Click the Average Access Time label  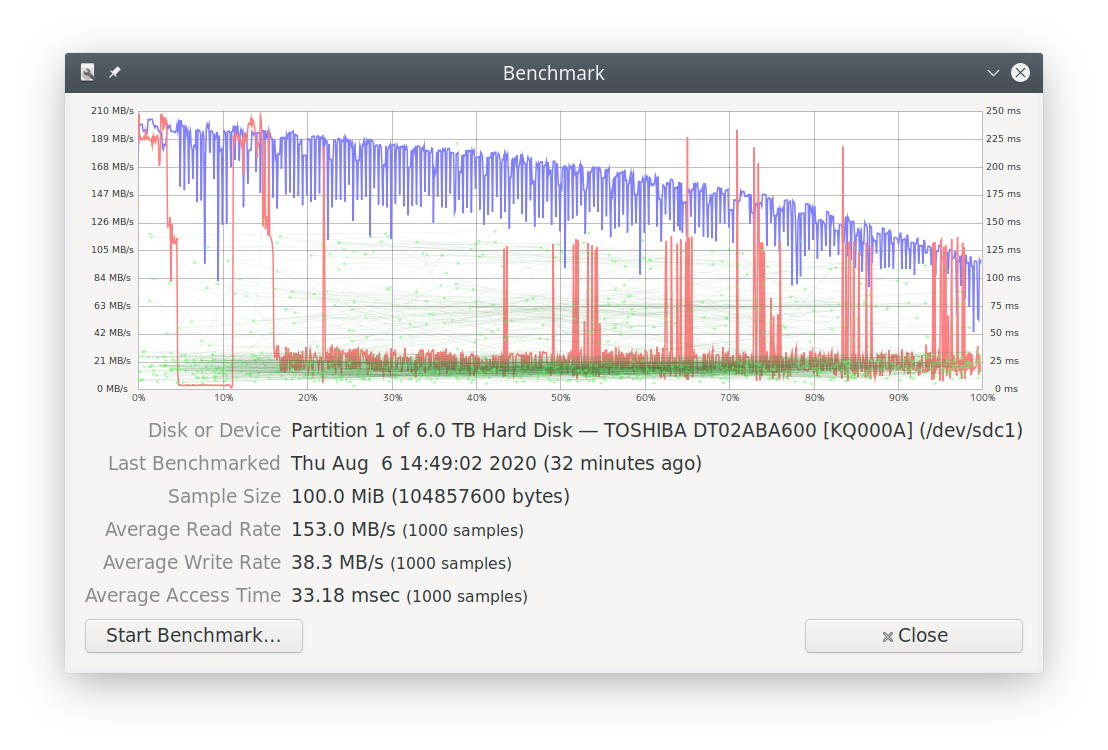coord(183,596)
